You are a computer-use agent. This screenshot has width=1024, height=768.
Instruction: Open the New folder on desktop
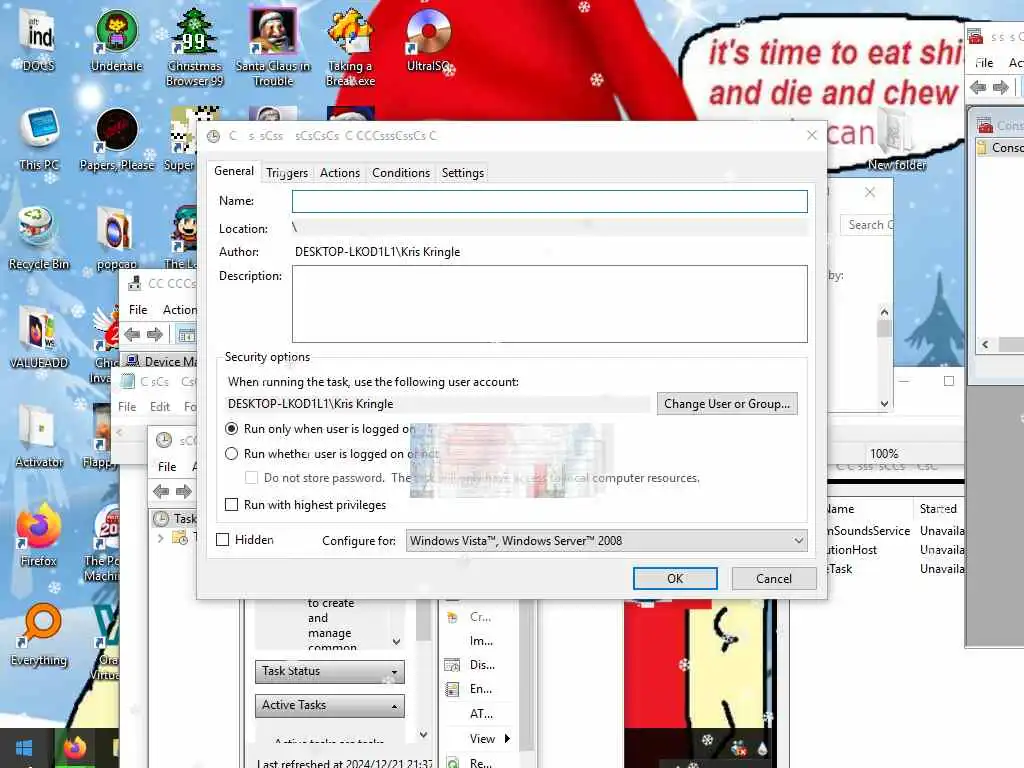pos(897,140)
